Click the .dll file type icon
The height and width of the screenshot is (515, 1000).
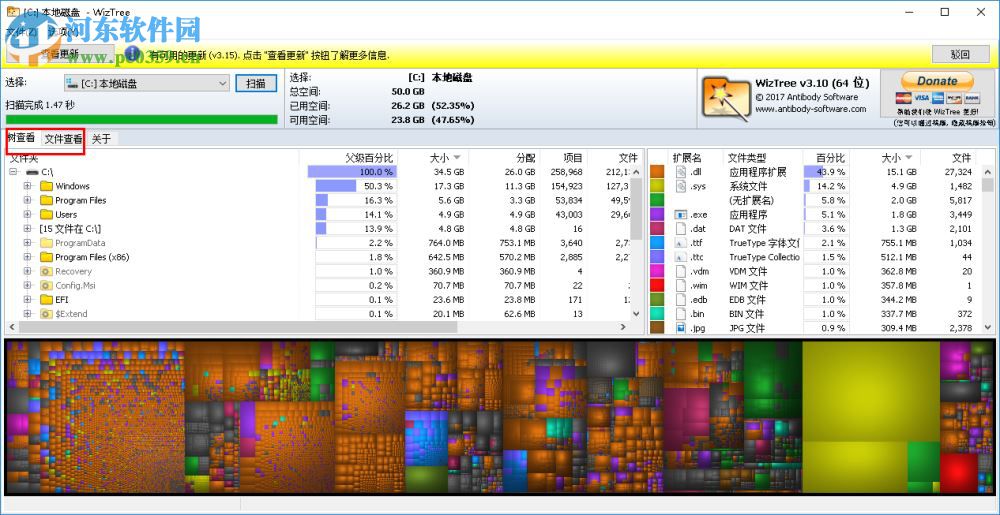tap(680, 172)
